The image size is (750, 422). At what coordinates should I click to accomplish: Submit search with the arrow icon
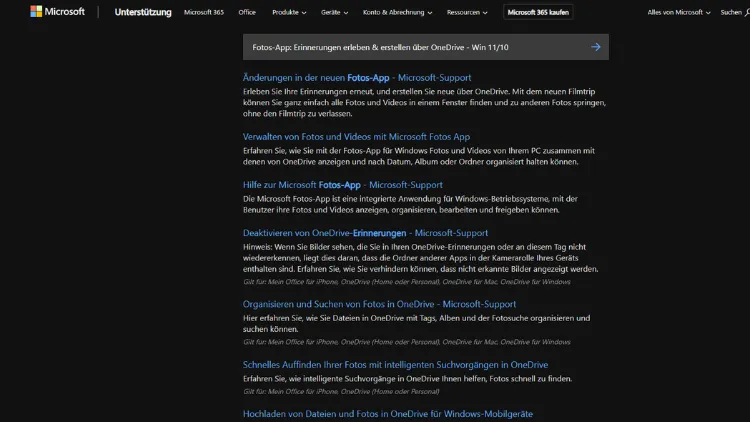click(x=596, y=47)
